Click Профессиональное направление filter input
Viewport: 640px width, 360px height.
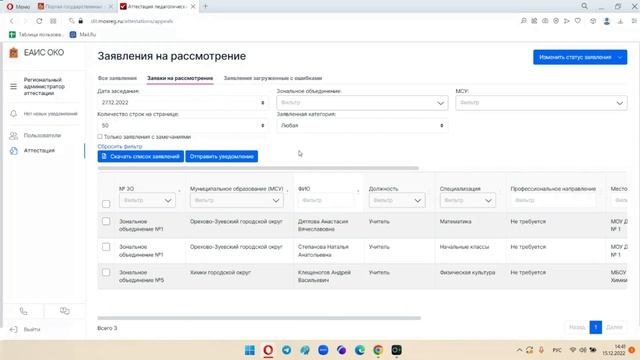click(553, 200)
